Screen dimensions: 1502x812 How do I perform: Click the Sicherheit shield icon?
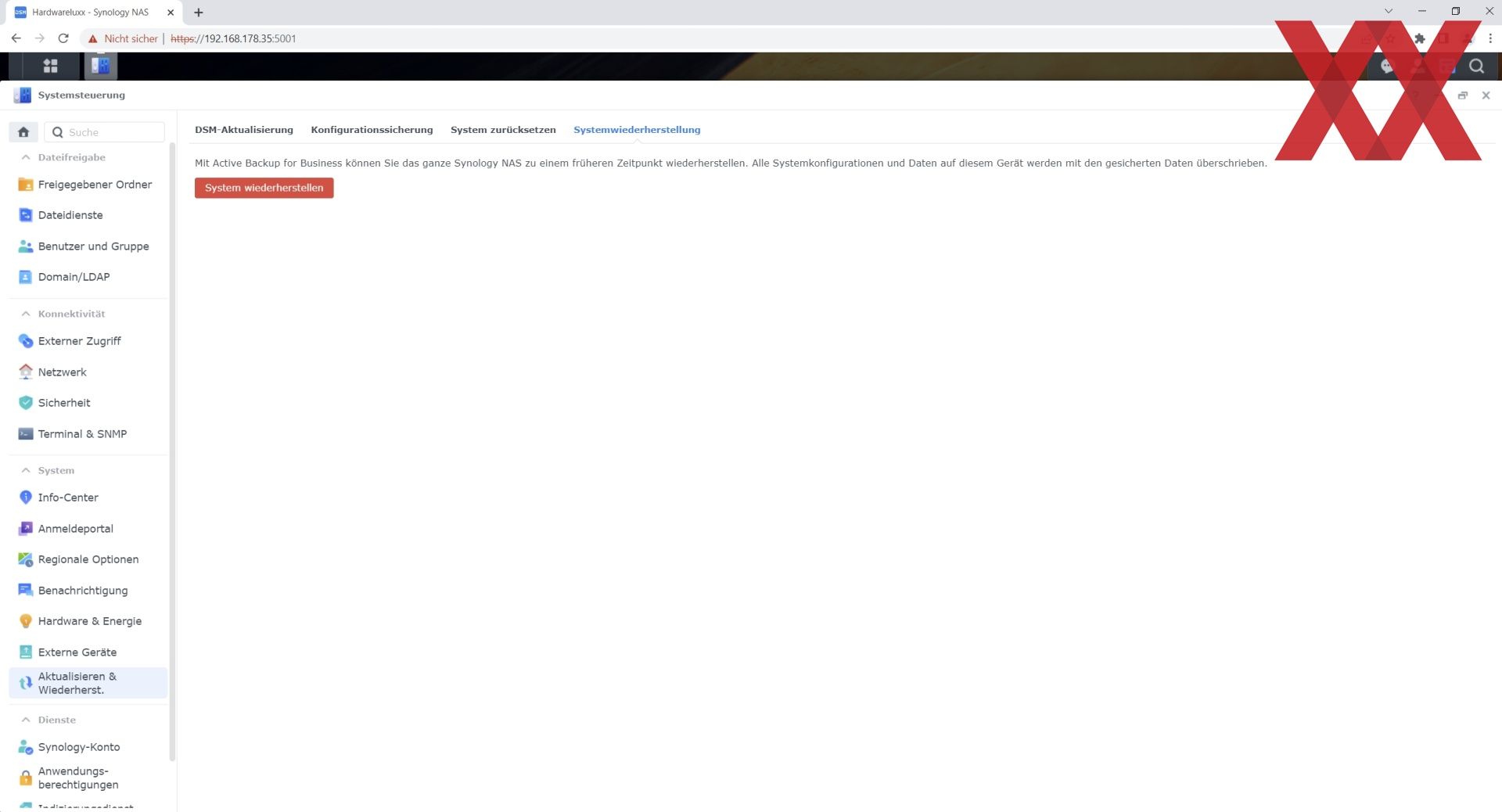point(26,403)
